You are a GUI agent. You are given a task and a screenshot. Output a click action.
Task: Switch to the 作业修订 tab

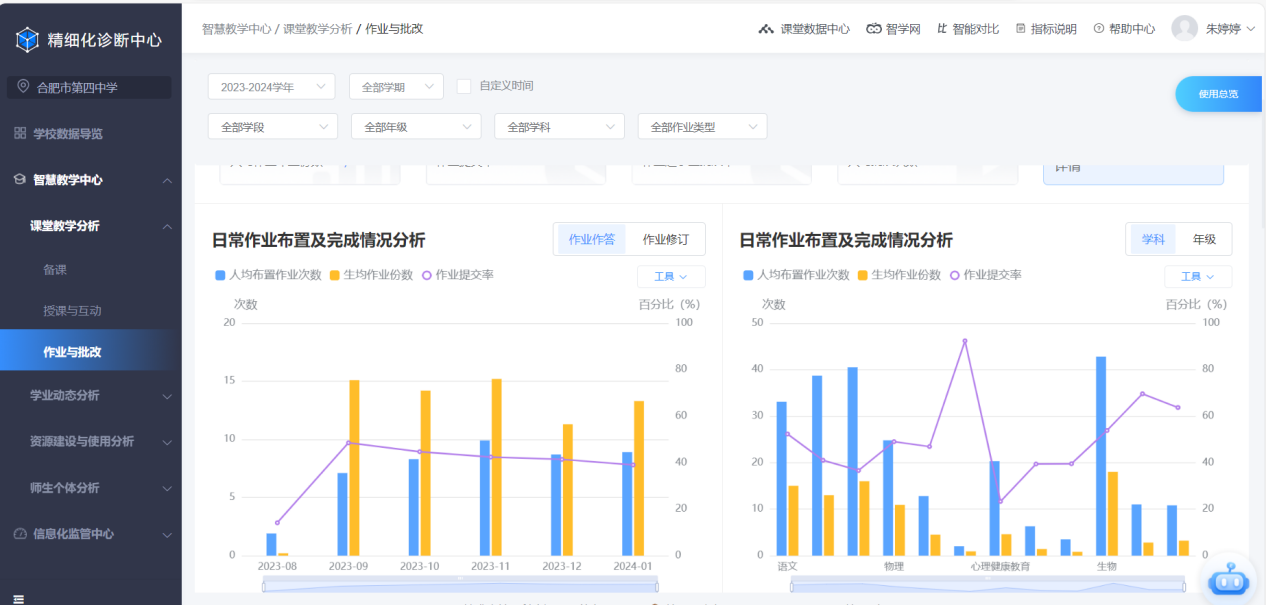click(x=665, y=239)
